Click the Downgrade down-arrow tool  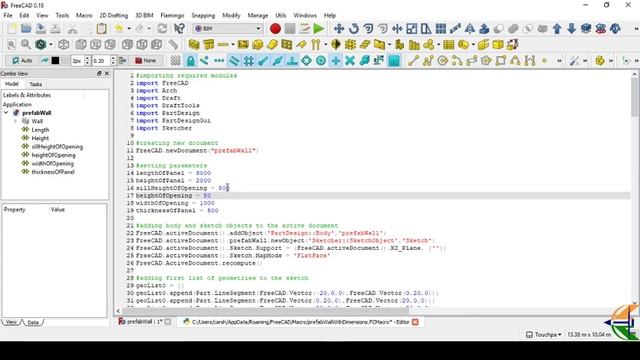571,29
